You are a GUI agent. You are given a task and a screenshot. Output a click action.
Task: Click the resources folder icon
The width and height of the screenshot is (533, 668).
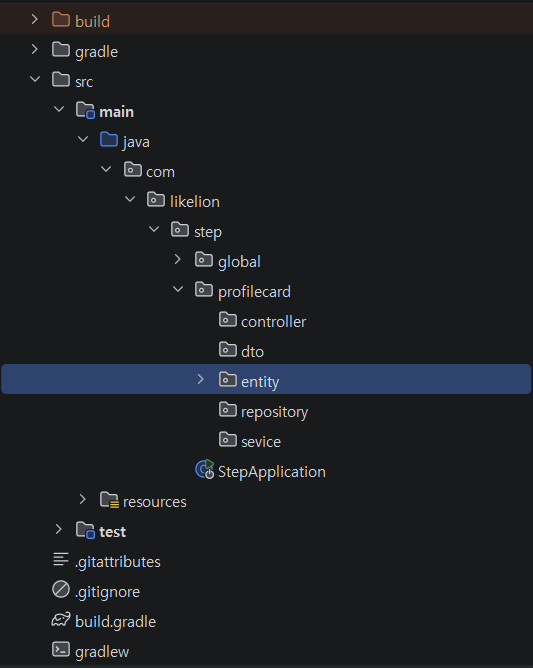point(109,500)
